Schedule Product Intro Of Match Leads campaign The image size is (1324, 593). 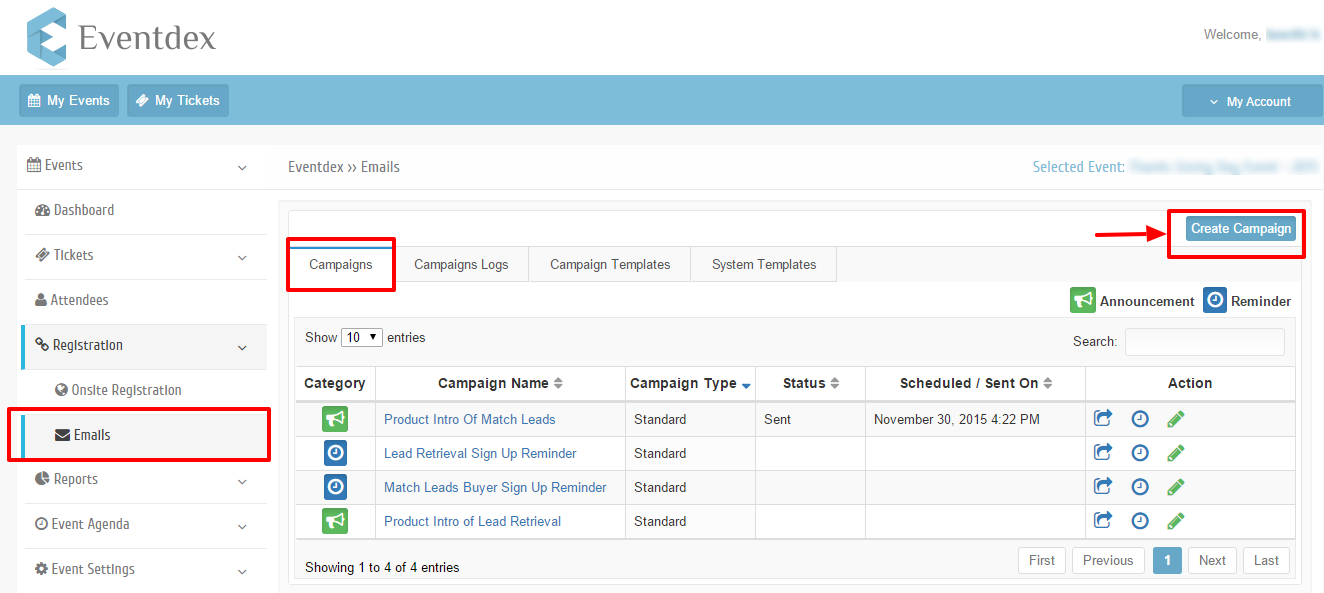coord(1140,419)
